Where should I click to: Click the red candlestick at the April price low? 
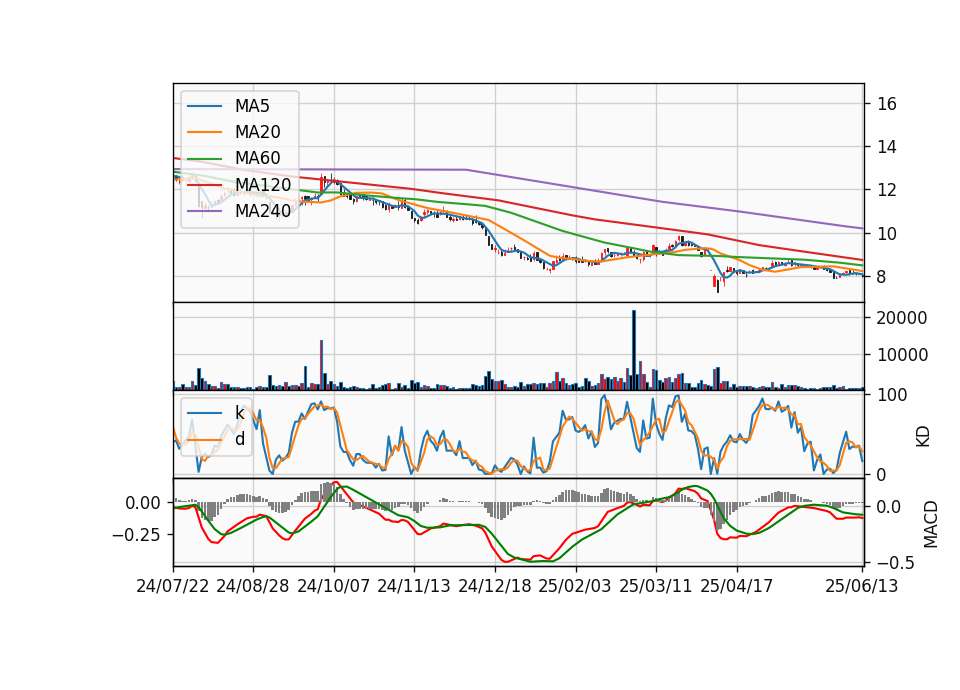tap(714, 281)
